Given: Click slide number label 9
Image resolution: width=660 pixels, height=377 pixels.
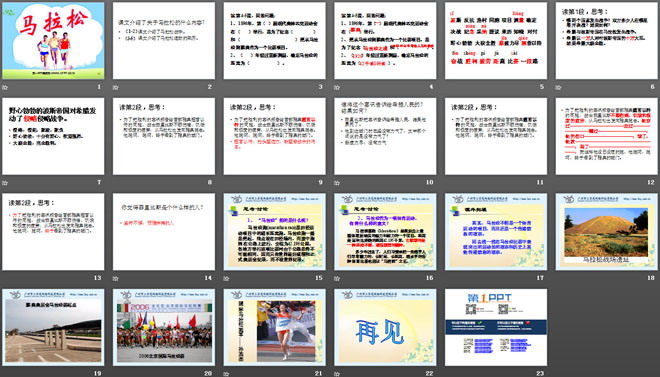Looking at the screenshot, I should tap(320, 182).
